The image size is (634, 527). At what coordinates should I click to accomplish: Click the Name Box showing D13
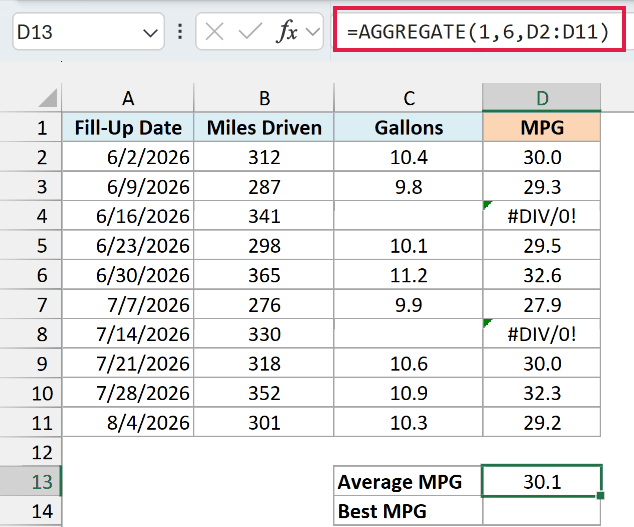[x=88, y=32]
